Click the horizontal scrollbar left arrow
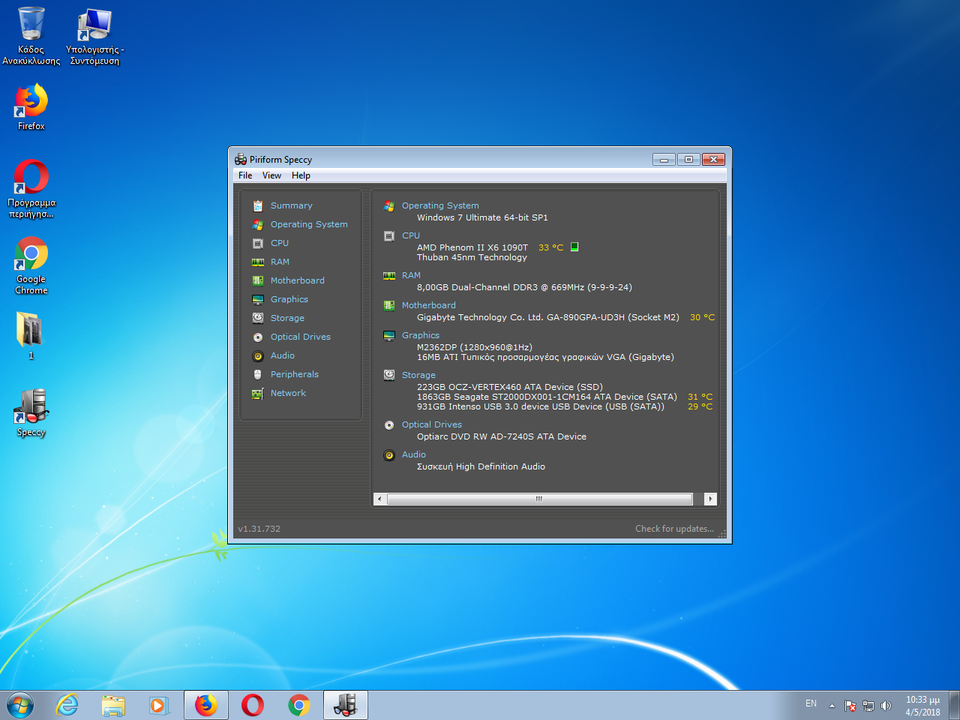 (380, 499)
